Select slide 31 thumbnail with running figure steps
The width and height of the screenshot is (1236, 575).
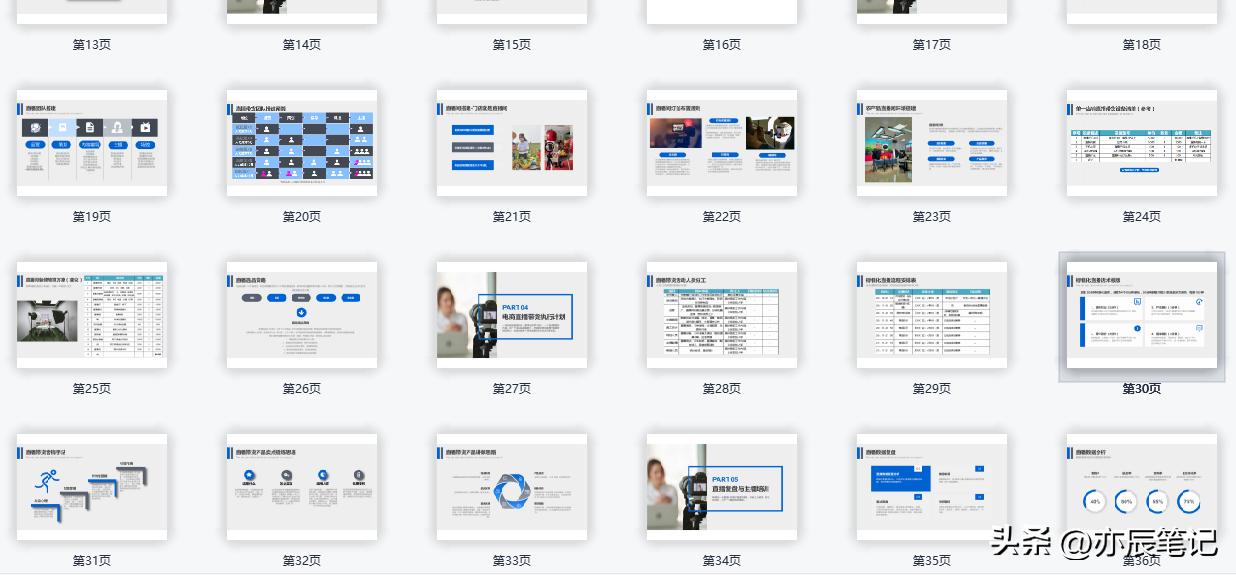92,487
